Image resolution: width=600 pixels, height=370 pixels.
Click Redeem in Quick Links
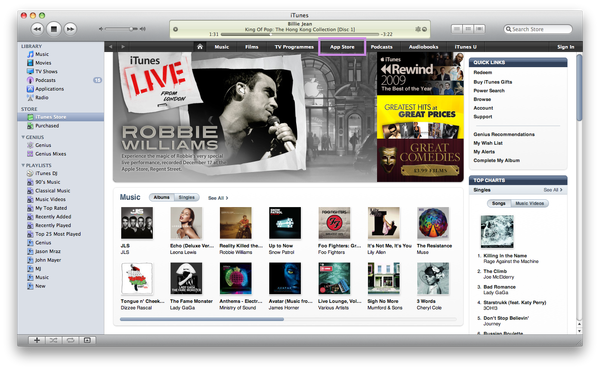coord(483,72)
